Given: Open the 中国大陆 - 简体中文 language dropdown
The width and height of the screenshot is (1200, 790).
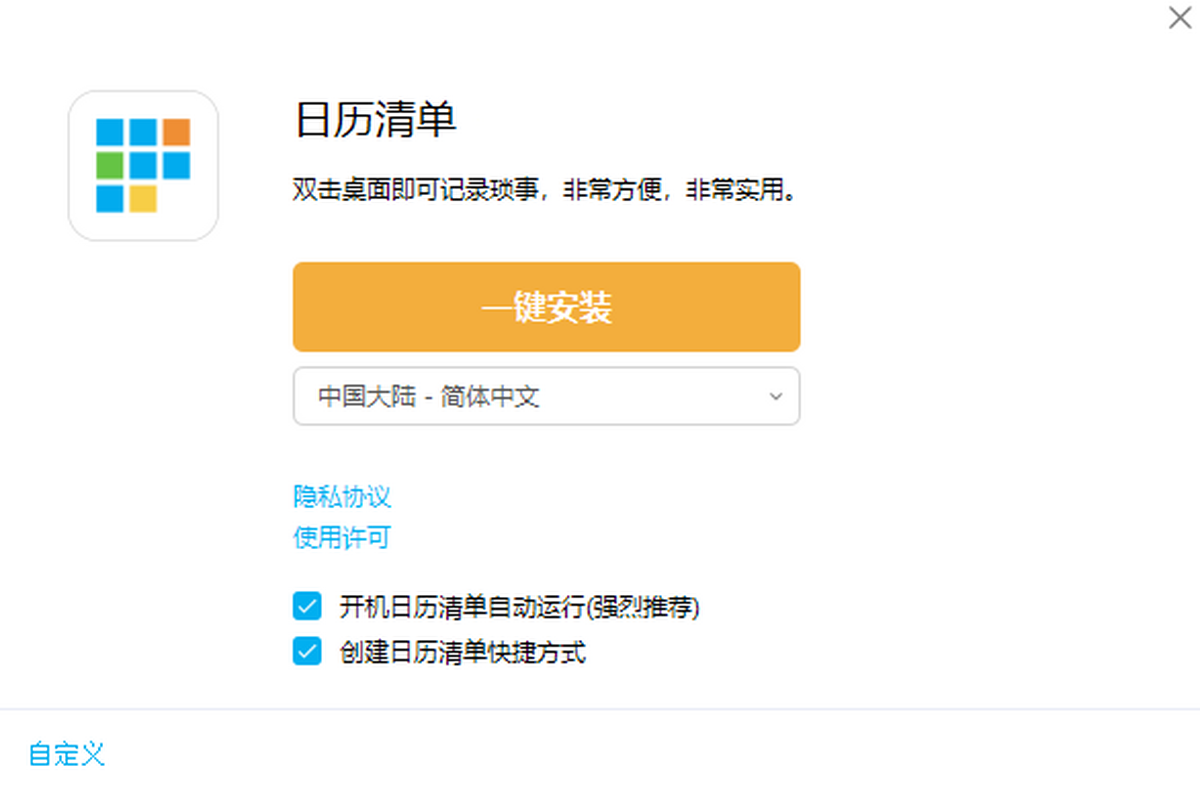Looking at the screenshot, I should tap(546, 397).
